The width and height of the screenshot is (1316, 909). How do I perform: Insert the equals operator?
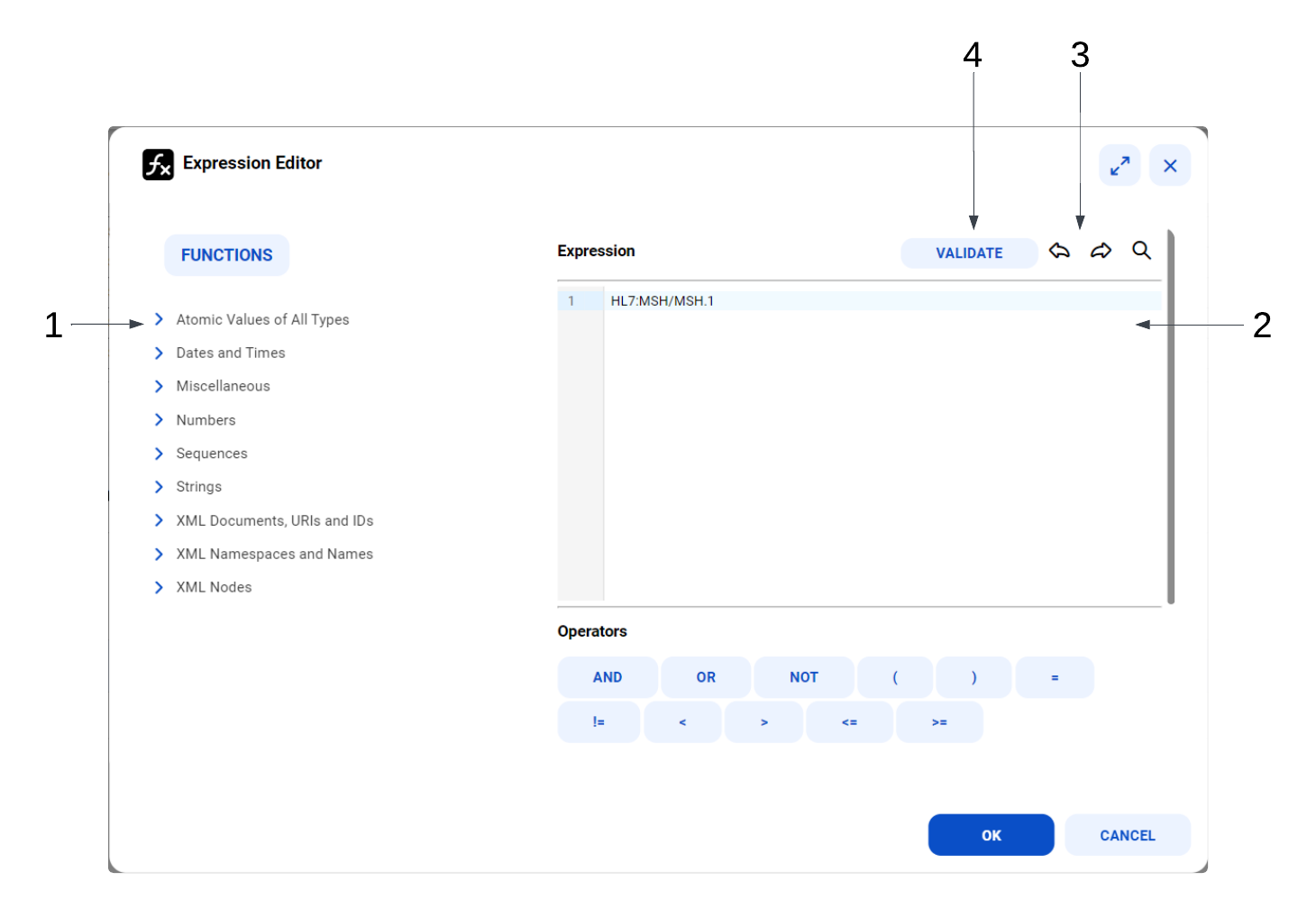tap(1055, 677)
